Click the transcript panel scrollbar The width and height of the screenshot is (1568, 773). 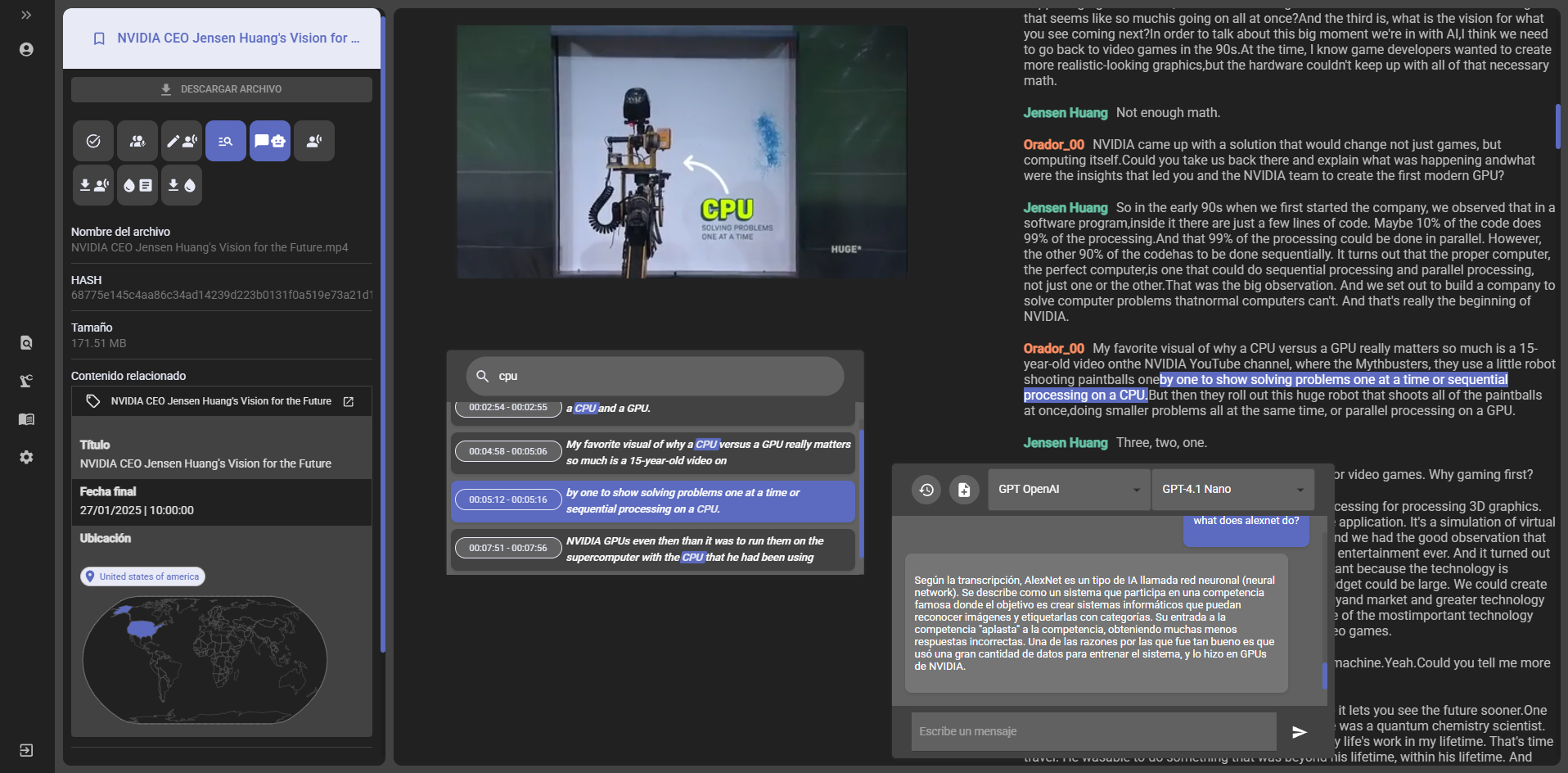point(1557,126)
